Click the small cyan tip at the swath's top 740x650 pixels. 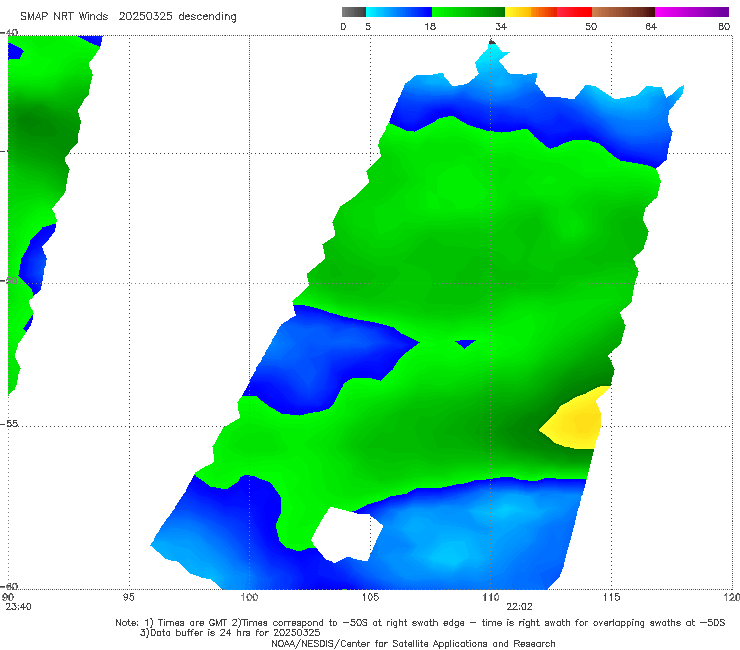tap(491, 59)
